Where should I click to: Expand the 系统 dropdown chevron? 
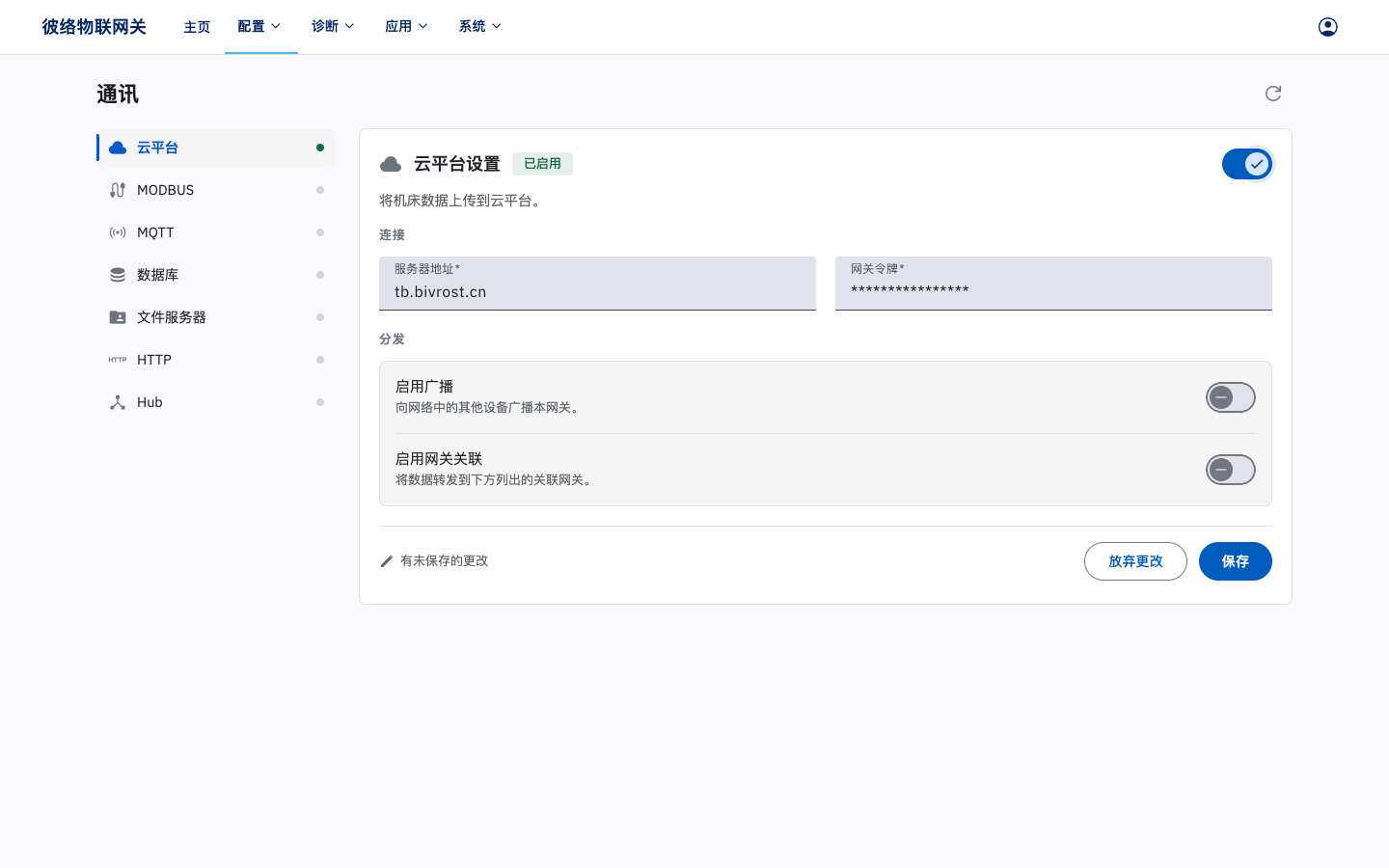click(x=497, y=27)
